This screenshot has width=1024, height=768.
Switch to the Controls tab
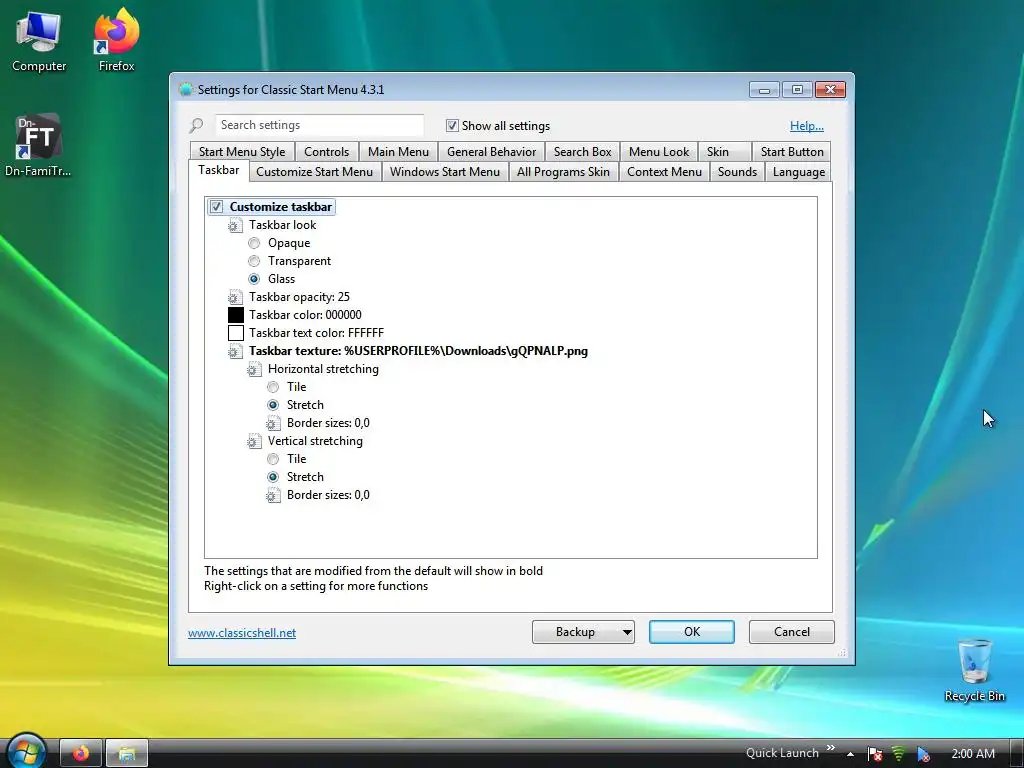[327, 152]
